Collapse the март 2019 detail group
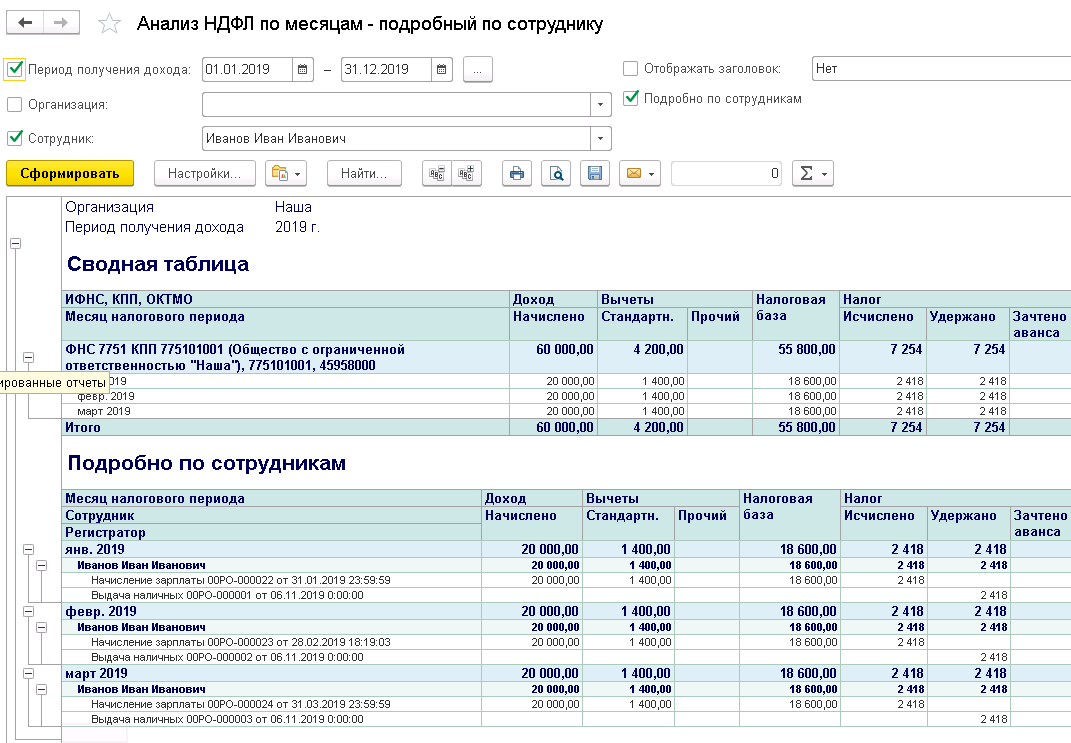 (29, 673)
